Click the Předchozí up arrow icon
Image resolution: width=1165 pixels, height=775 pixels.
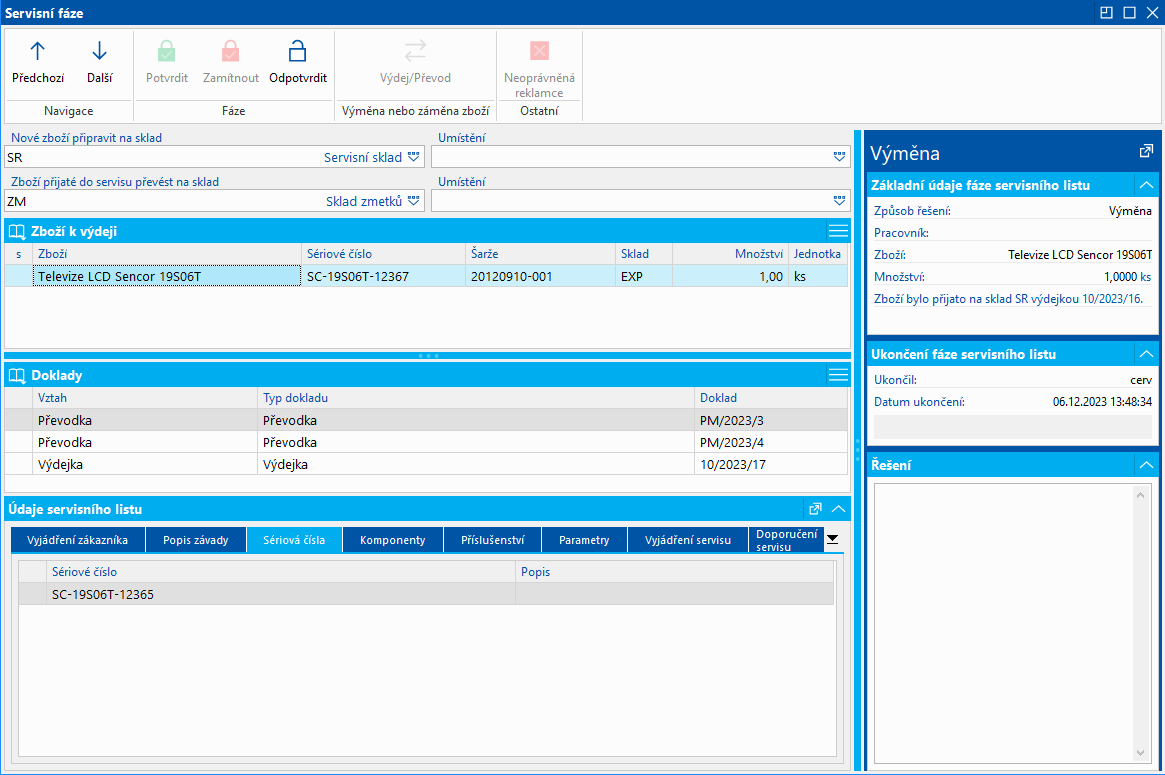pyautogui.click(x=38, y=51)
